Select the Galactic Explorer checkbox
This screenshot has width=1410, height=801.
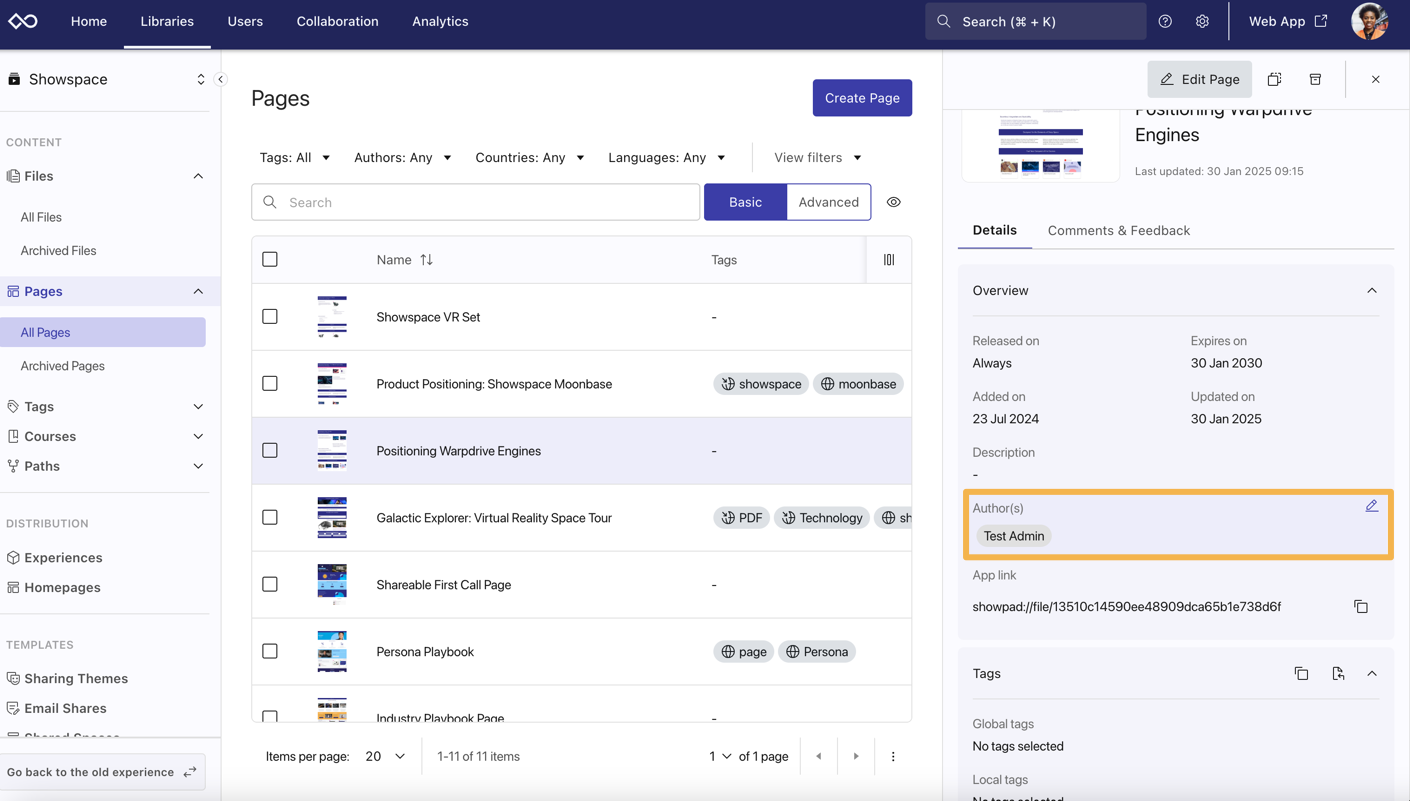pyautogui.click(x=270, y=518)
